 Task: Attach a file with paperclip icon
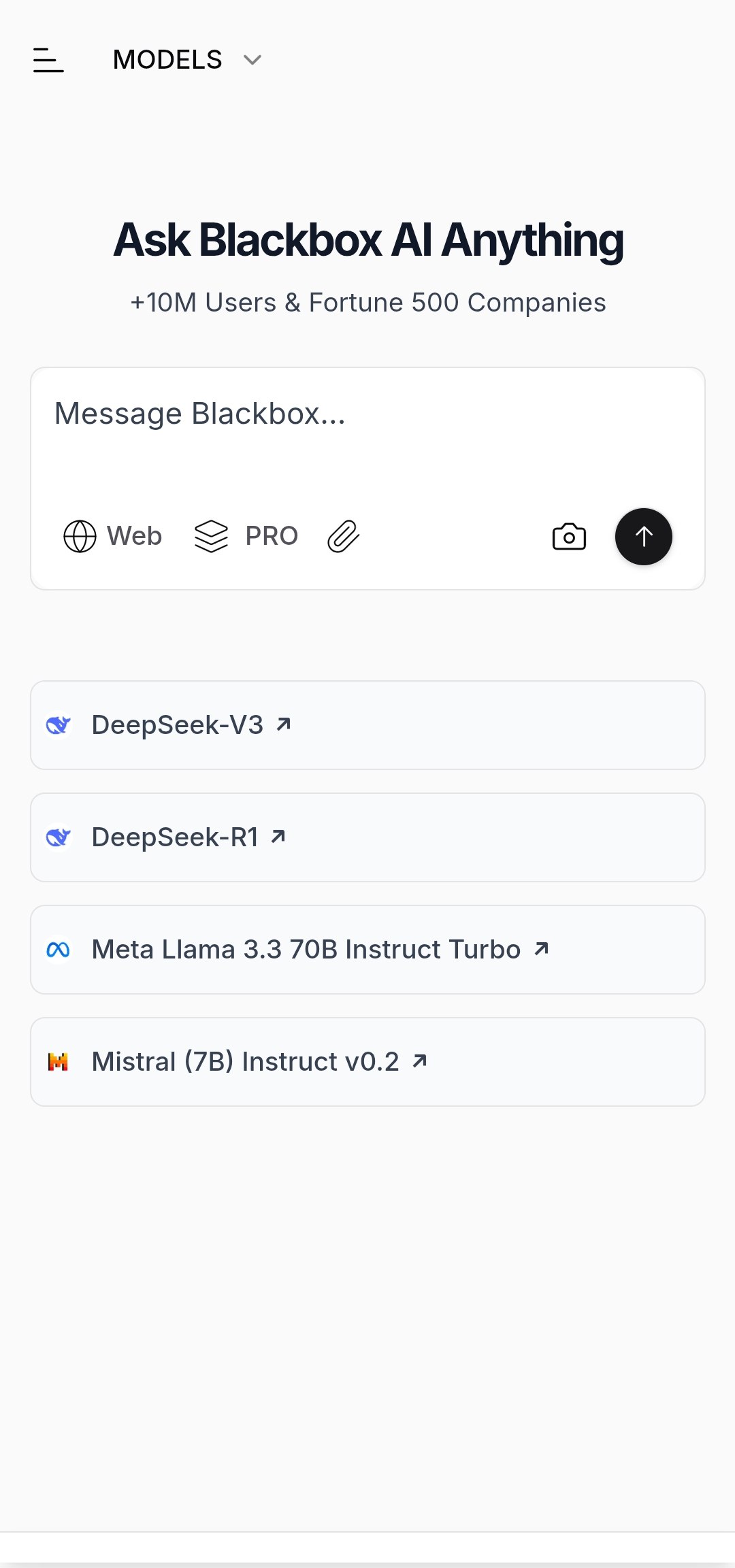[x=344, y=536]
